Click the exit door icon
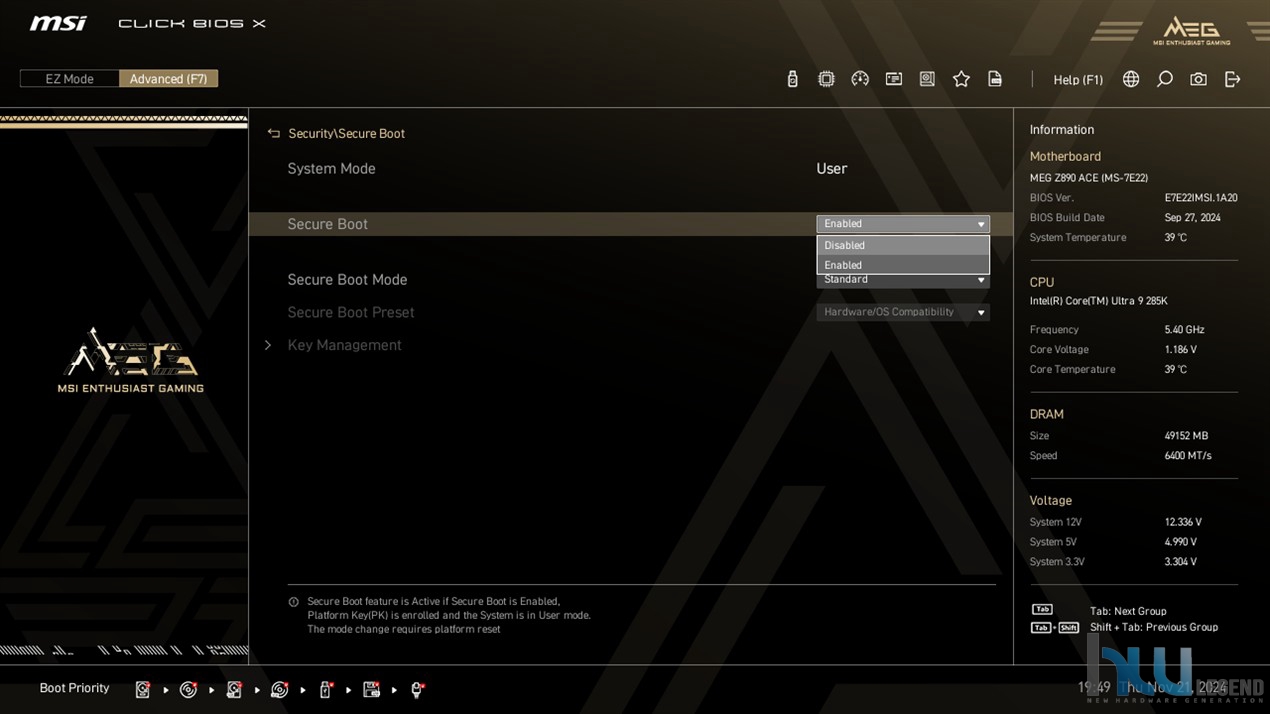Image resolution: width=1270 pixels, height=714 pixels. [x=1232, y=79]
